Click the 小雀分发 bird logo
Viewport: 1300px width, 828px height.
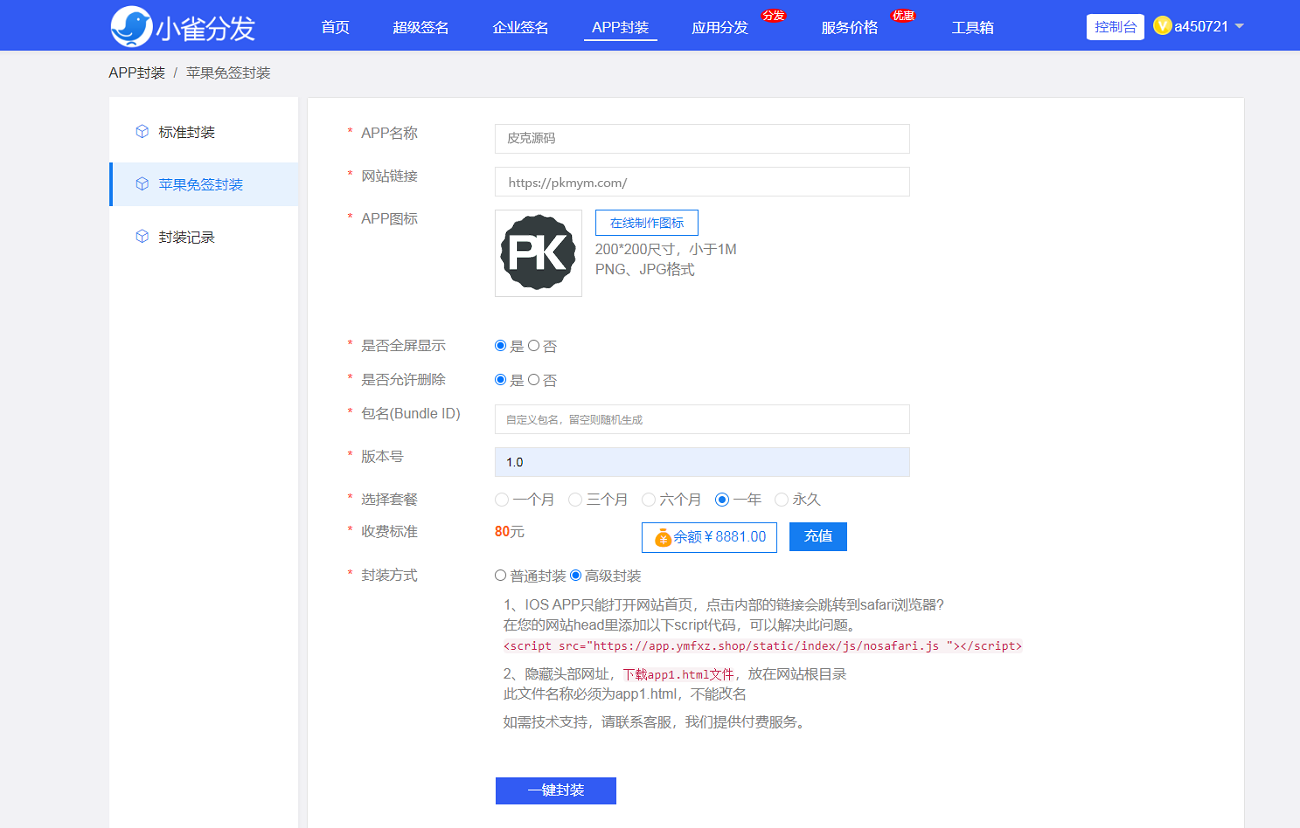(132, 26)
